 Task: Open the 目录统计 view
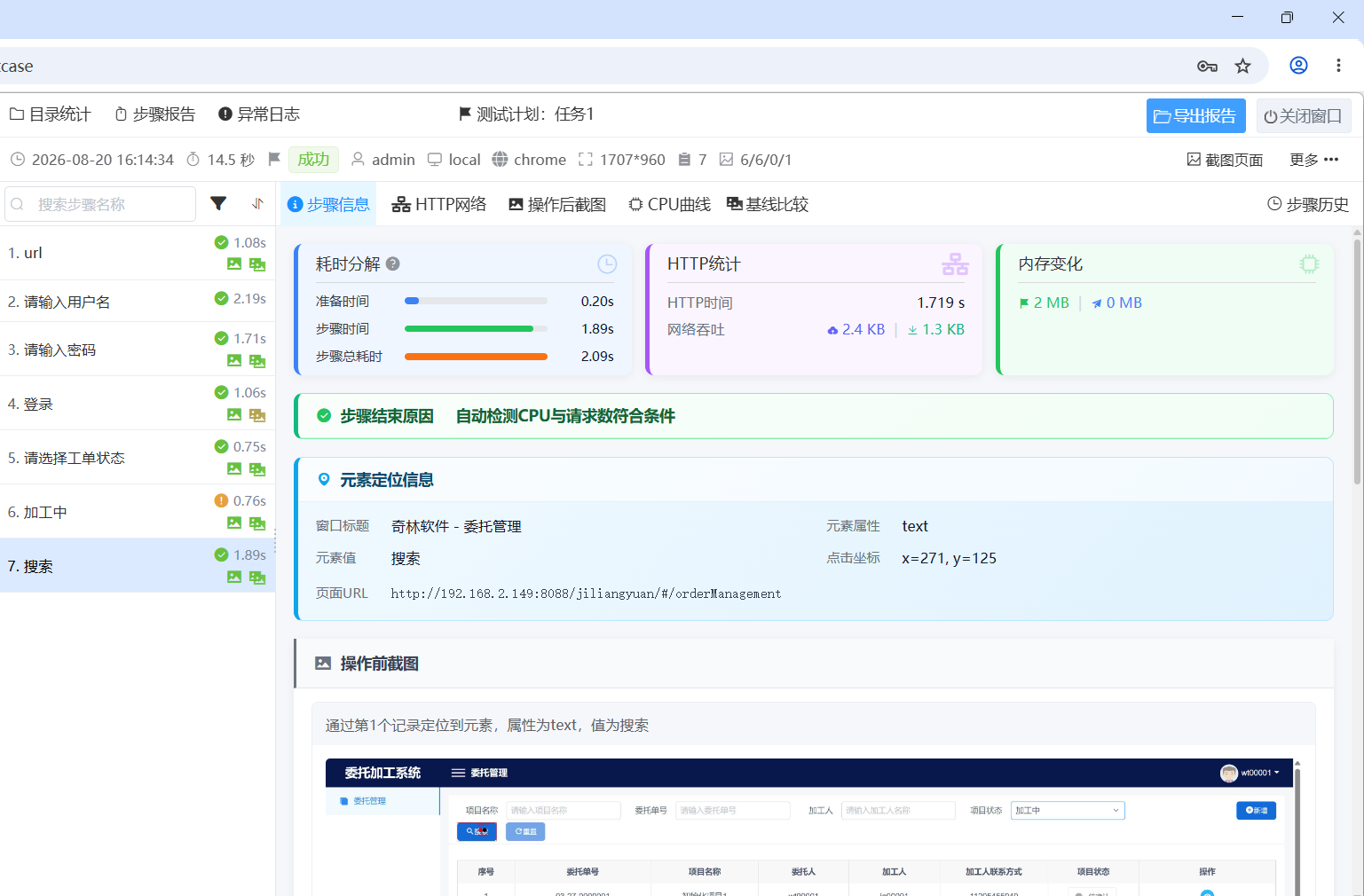tap(50, 114)
